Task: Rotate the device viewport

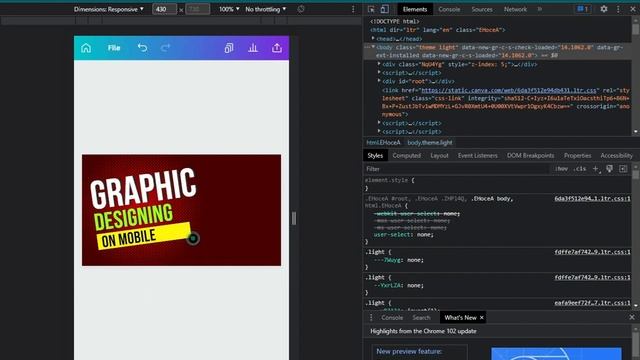Action: coord(301,9)
